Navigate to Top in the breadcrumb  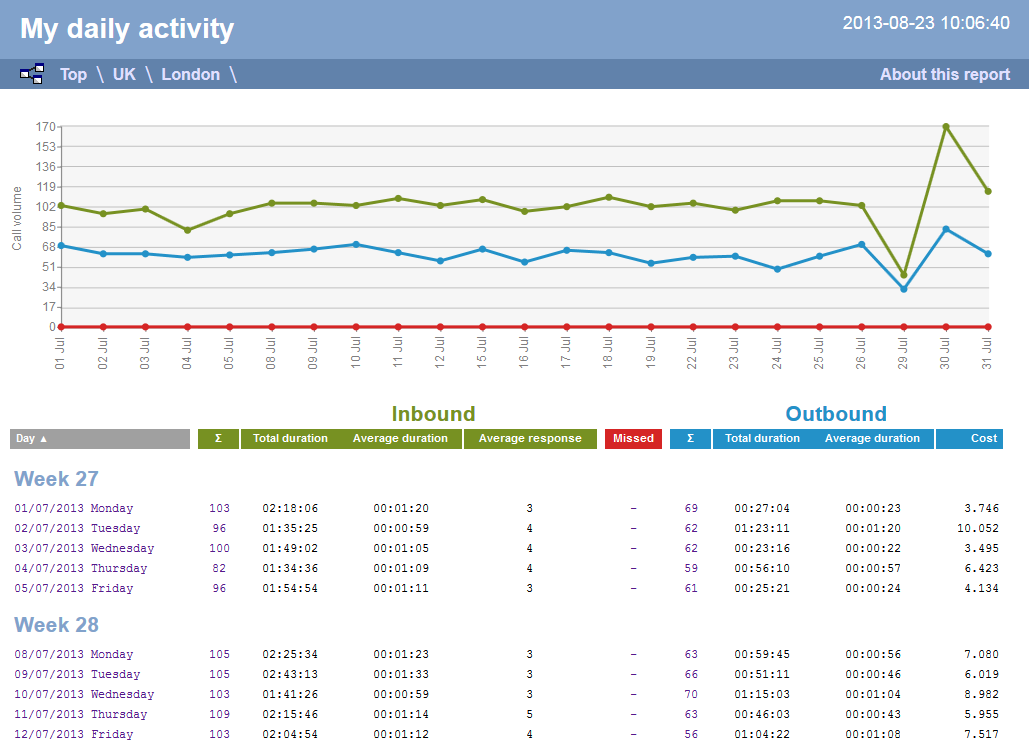tap(73, 73)
